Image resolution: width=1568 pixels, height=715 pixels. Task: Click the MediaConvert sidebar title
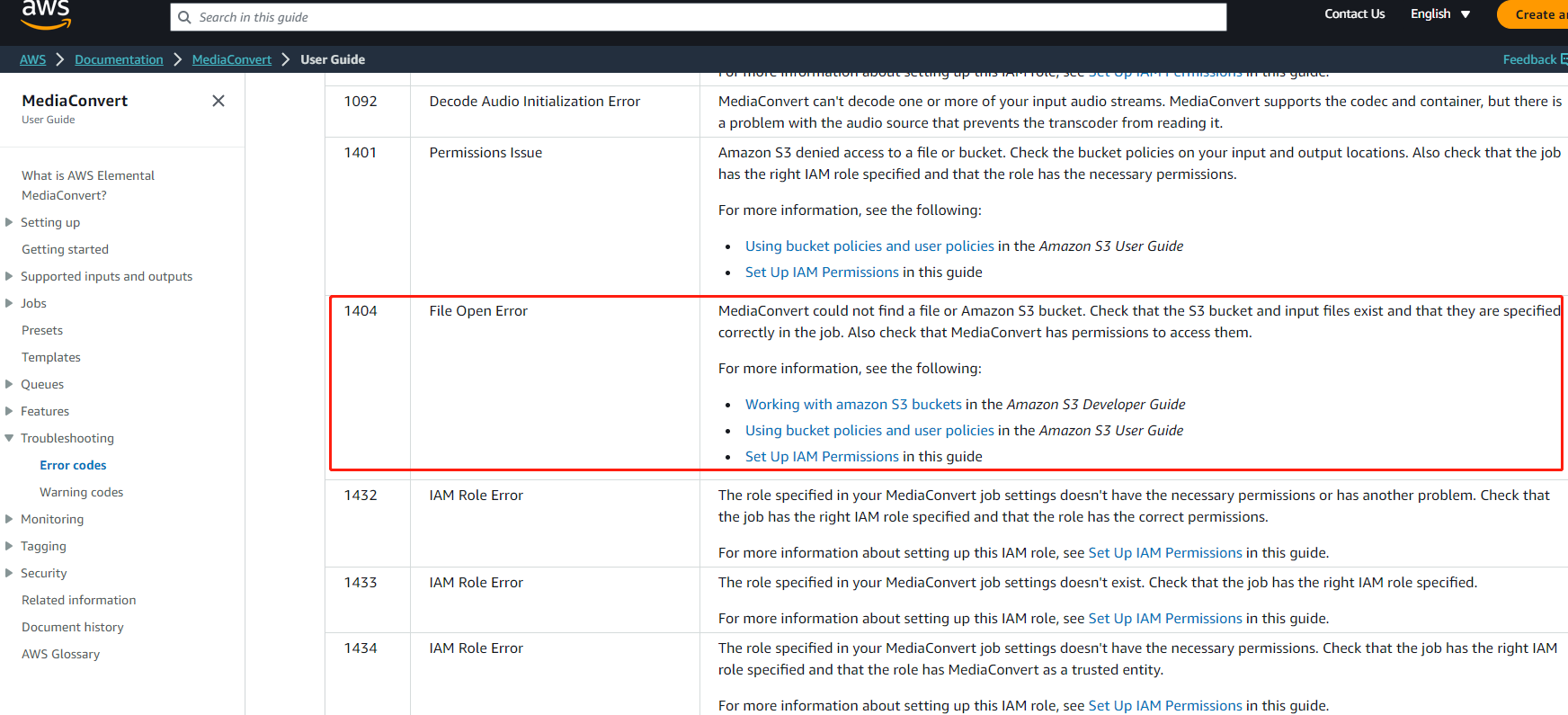pos(75,101)
